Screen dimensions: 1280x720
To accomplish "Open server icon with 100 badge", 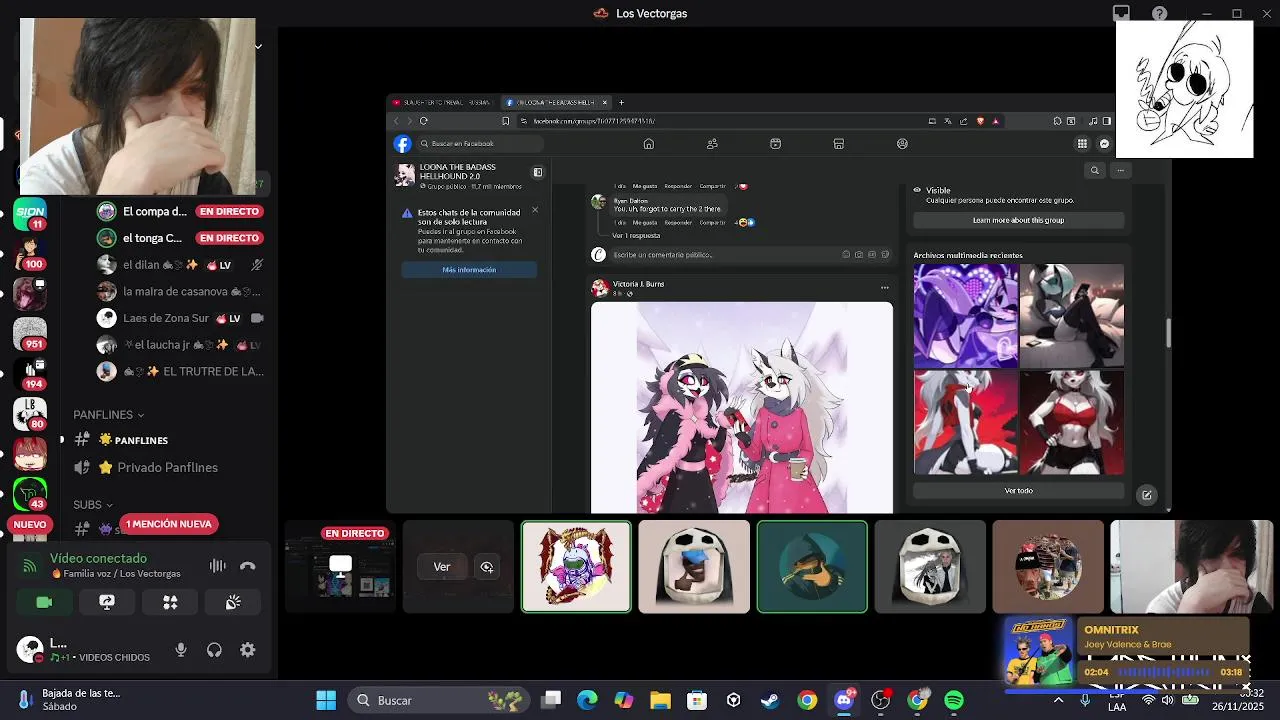I will tap(30, 251).
